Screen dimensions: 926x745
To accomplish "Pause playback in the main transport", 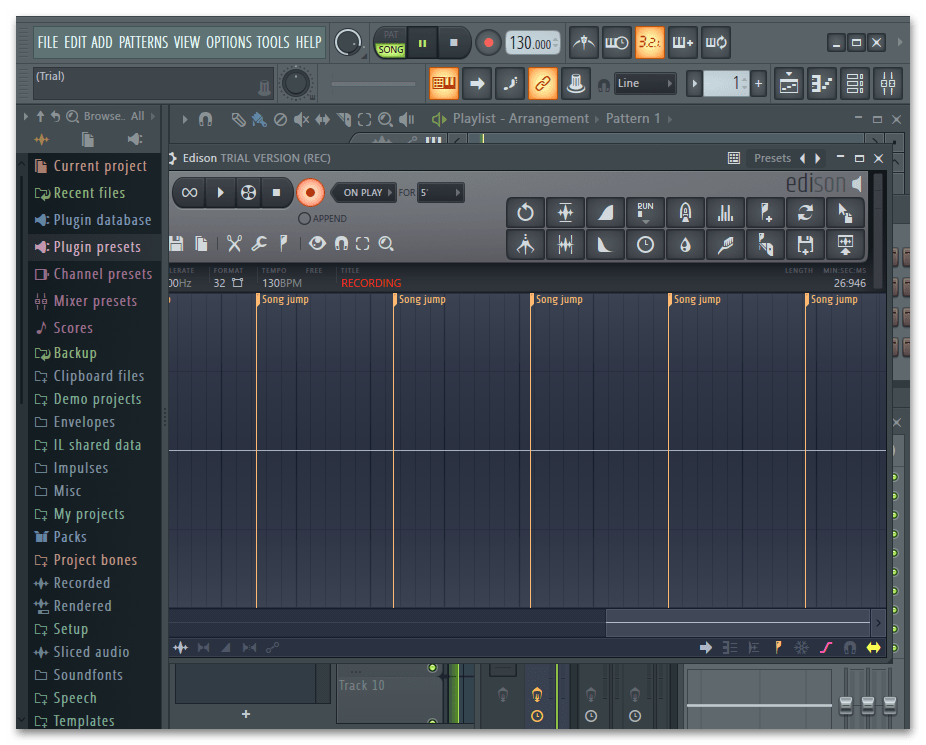I will [422, 43].
